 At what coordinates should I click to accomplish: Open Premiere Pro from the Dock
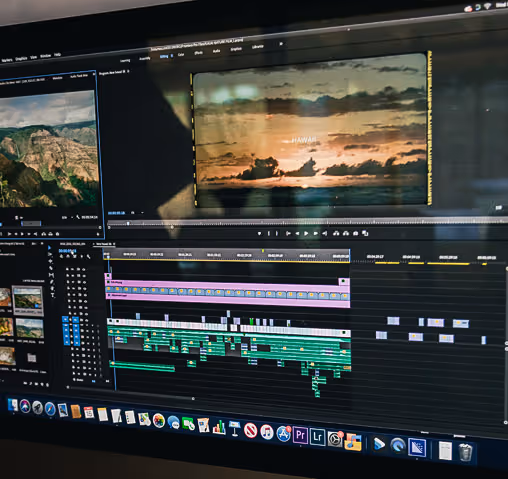pyautogui.click(x=300, y=435)
